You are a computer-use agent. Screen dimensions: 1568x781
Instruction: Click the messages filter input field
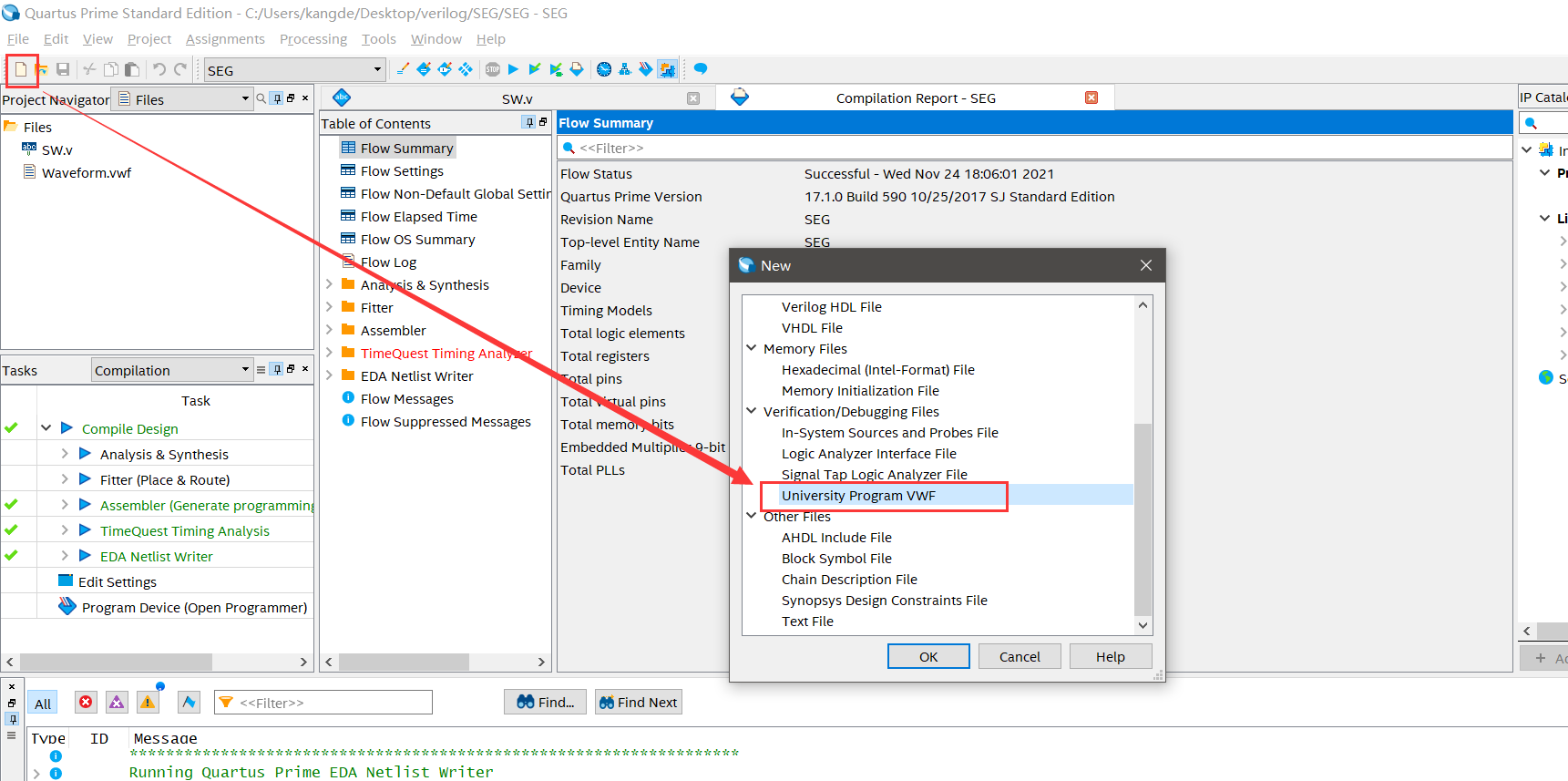point(323,703)
